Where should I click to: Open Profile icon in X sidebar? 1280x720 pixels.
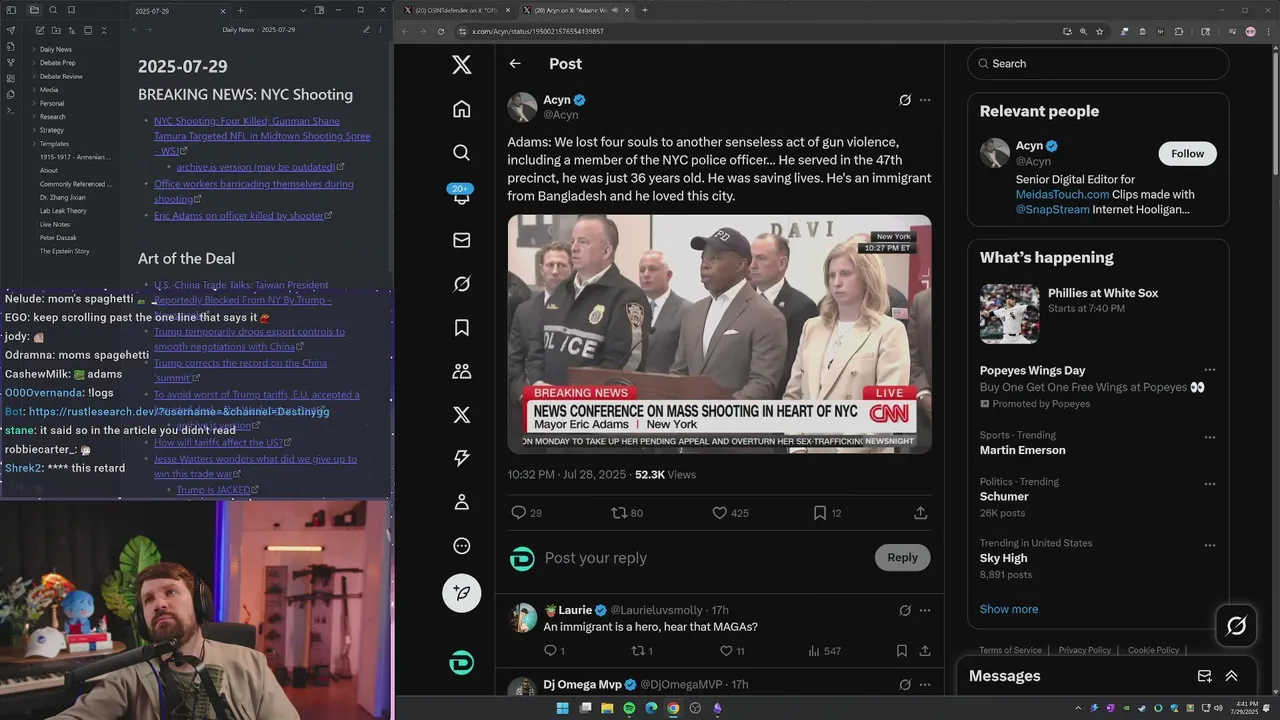(x=461, y=502)
